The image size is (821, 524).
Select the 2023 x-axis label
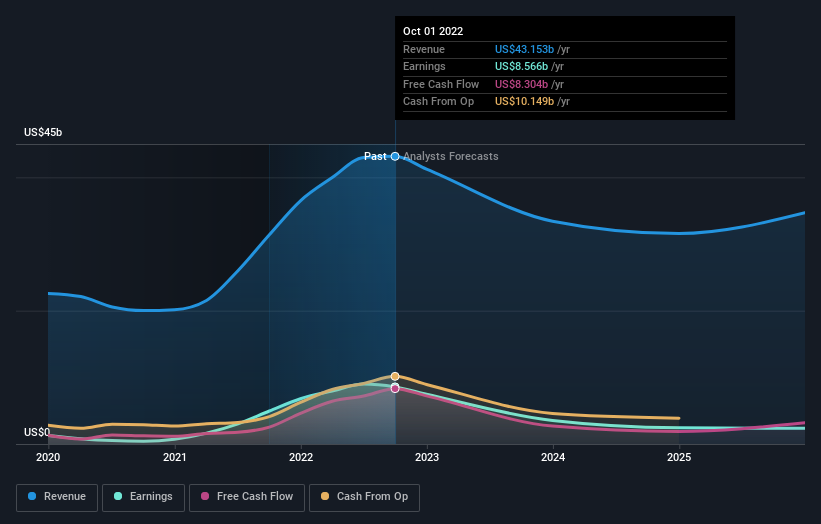pos(427,457)
